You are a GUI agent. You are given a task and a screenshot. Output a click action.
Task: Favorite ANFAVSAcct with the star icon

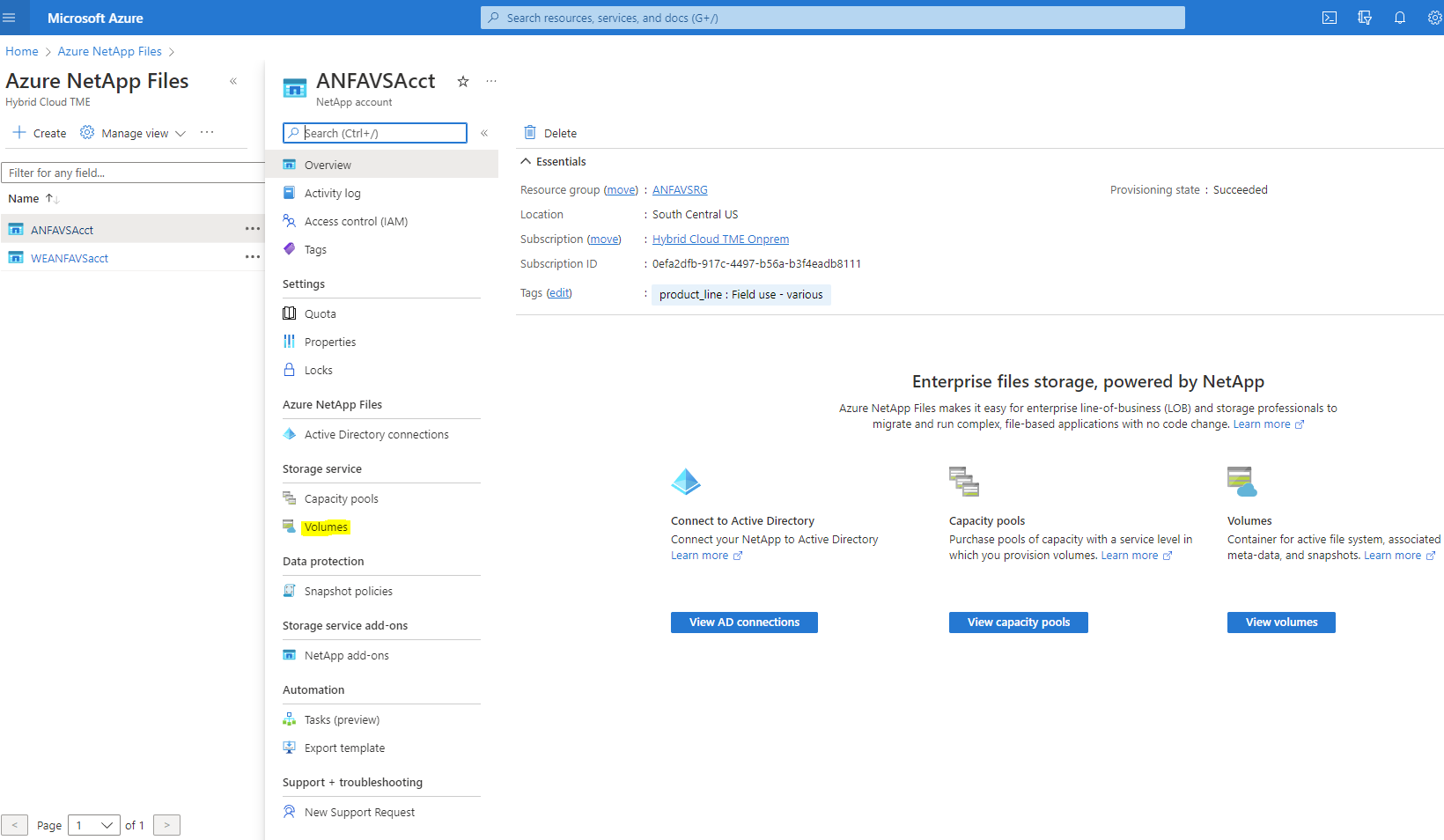463,82
